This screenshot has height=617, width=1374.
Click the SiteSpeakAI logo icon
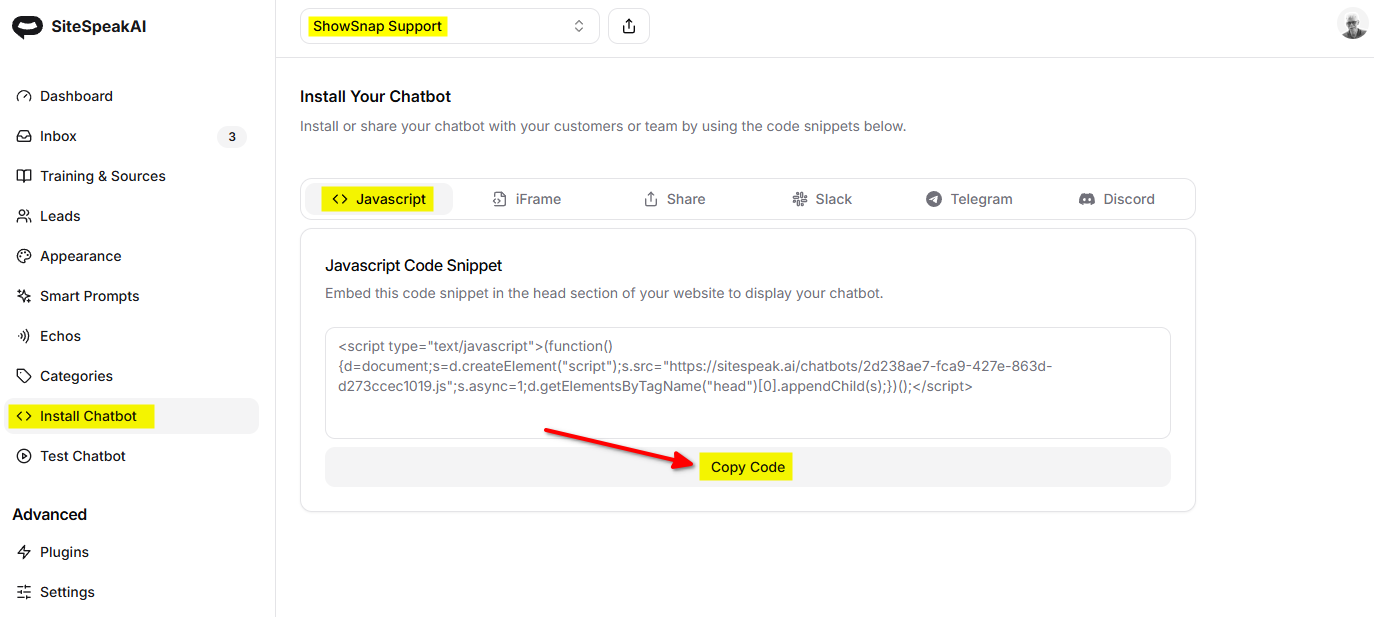pyautogui.click(x=28, y=27)
